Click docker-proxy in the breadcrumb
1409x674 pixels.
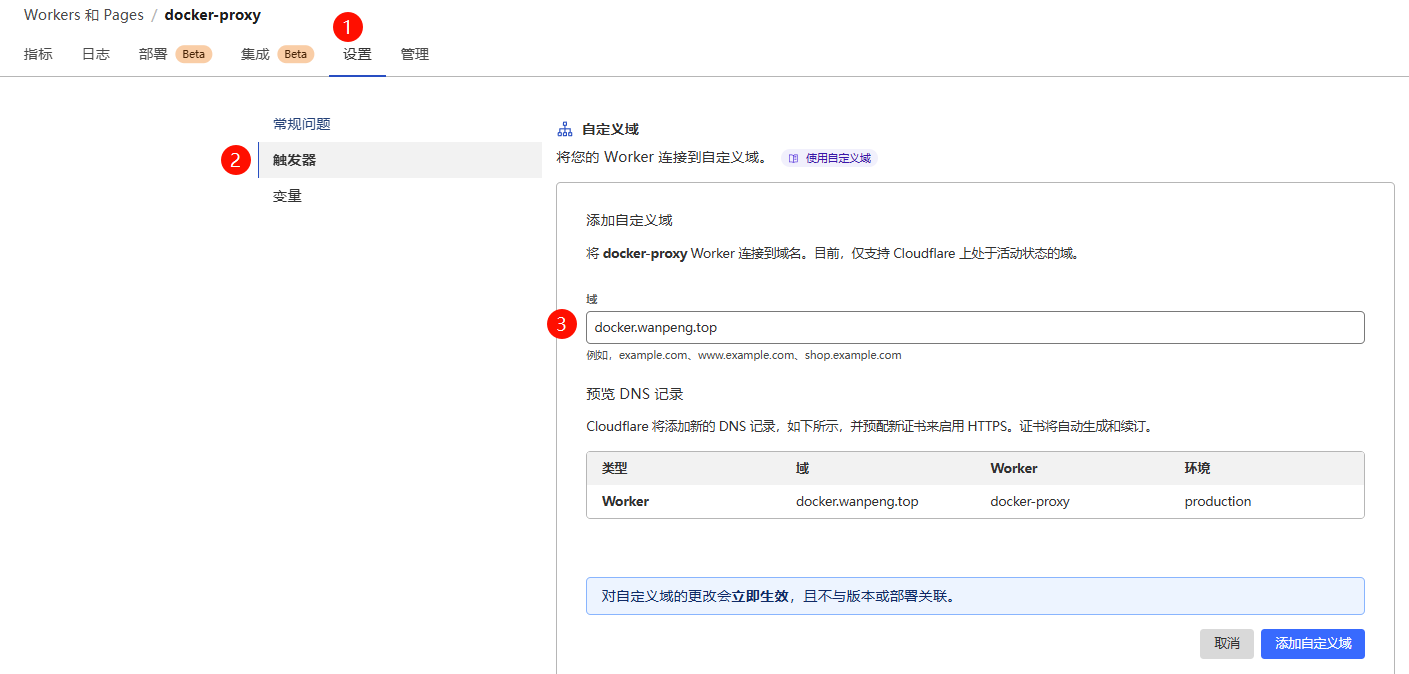tap(212, 15)
